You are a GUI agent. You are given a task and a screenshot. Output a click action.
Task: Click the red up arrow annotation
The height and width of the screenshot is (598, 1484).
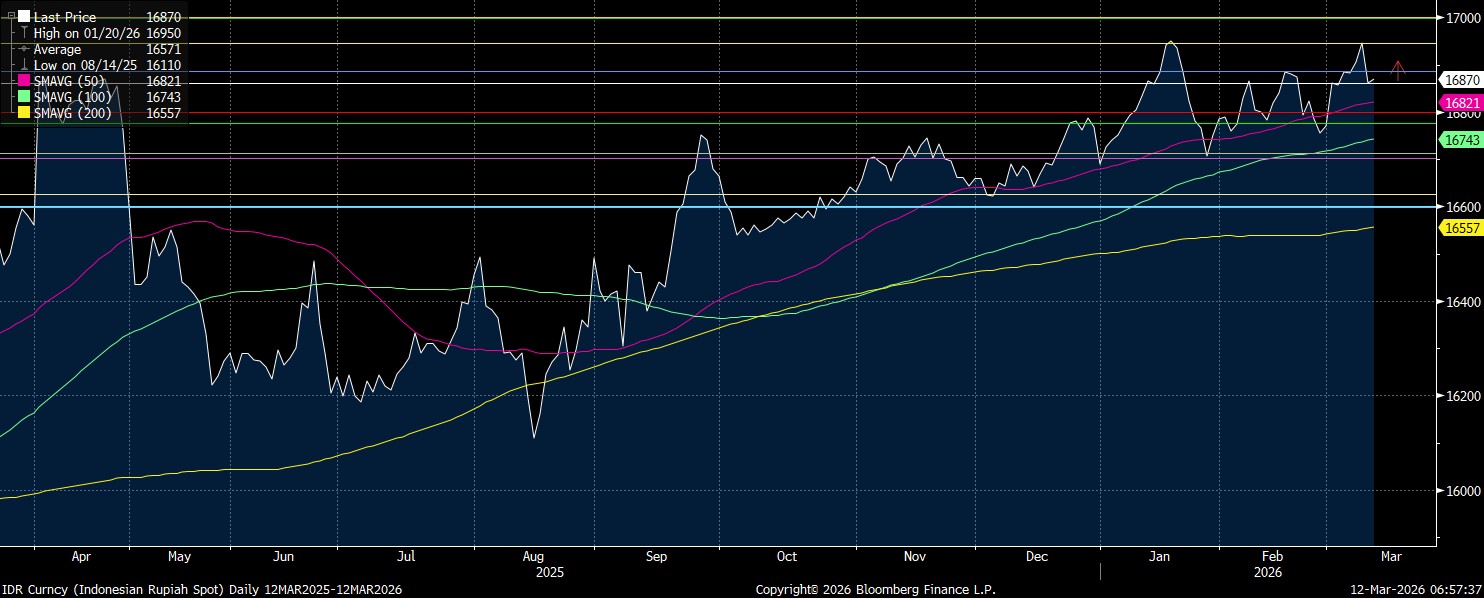click(x=1399, y=68)
